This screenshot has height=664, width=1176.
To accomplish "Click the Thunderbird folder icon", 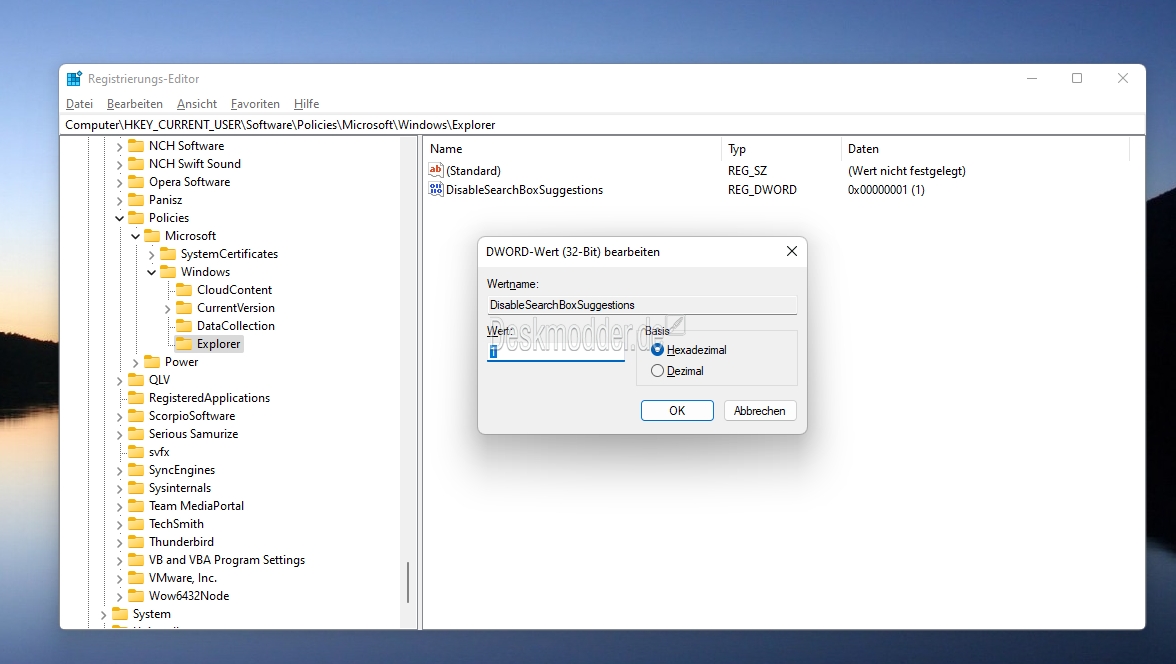I will pyautogui.click(x=136, y=542).
